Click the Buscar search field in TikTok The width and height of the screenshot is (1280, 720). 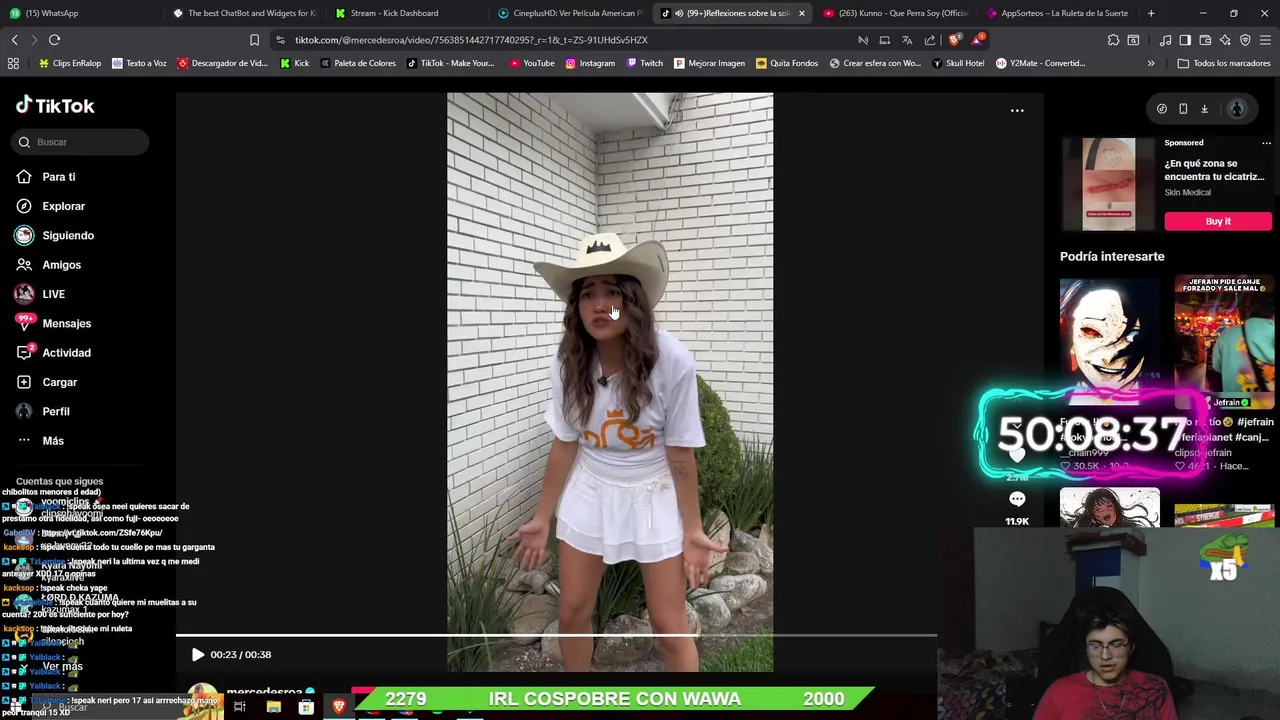pyautogui.click(x=81, y=142)
